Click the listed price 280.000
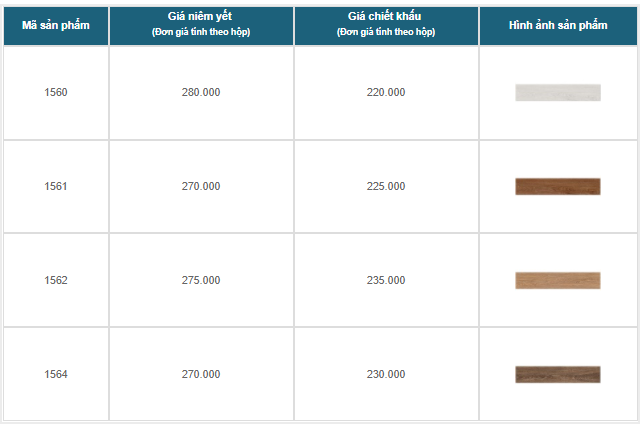 point(201,92)
